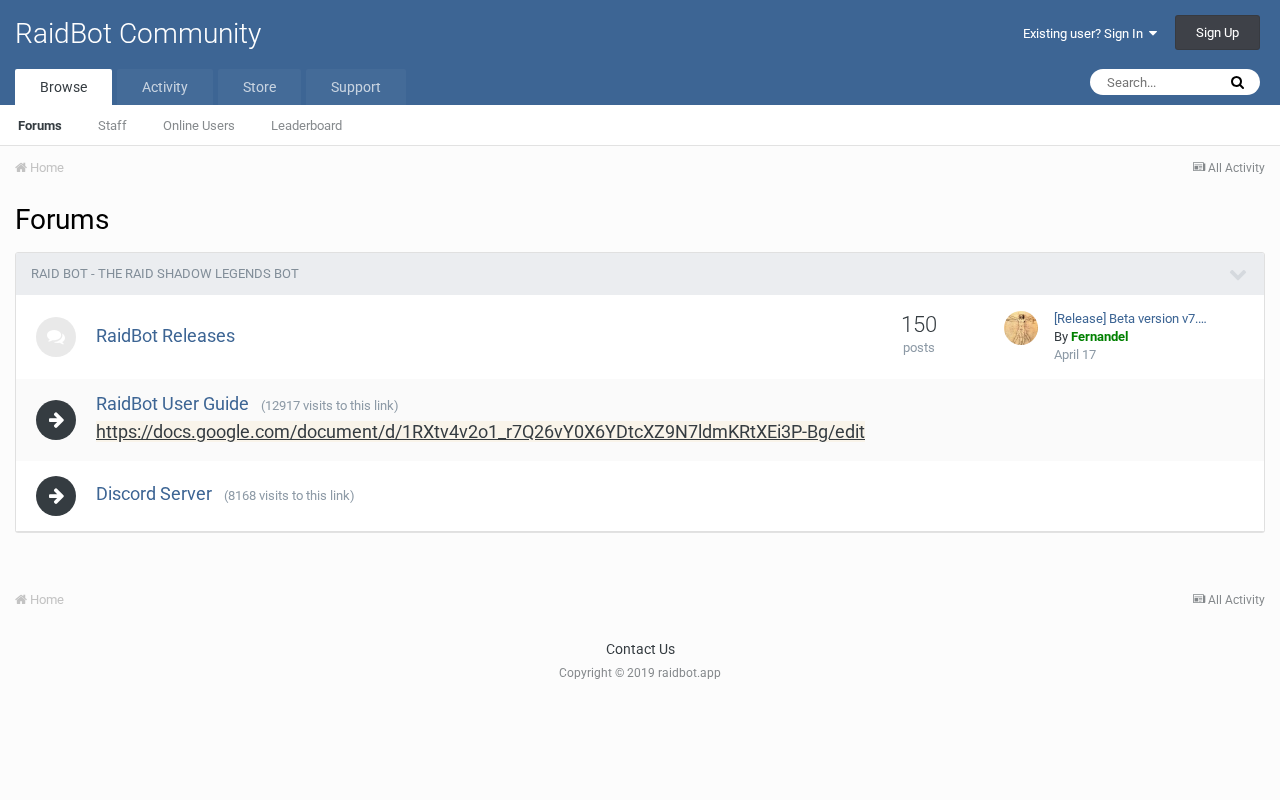Open the bottom All Activity link

point(1229,600)
